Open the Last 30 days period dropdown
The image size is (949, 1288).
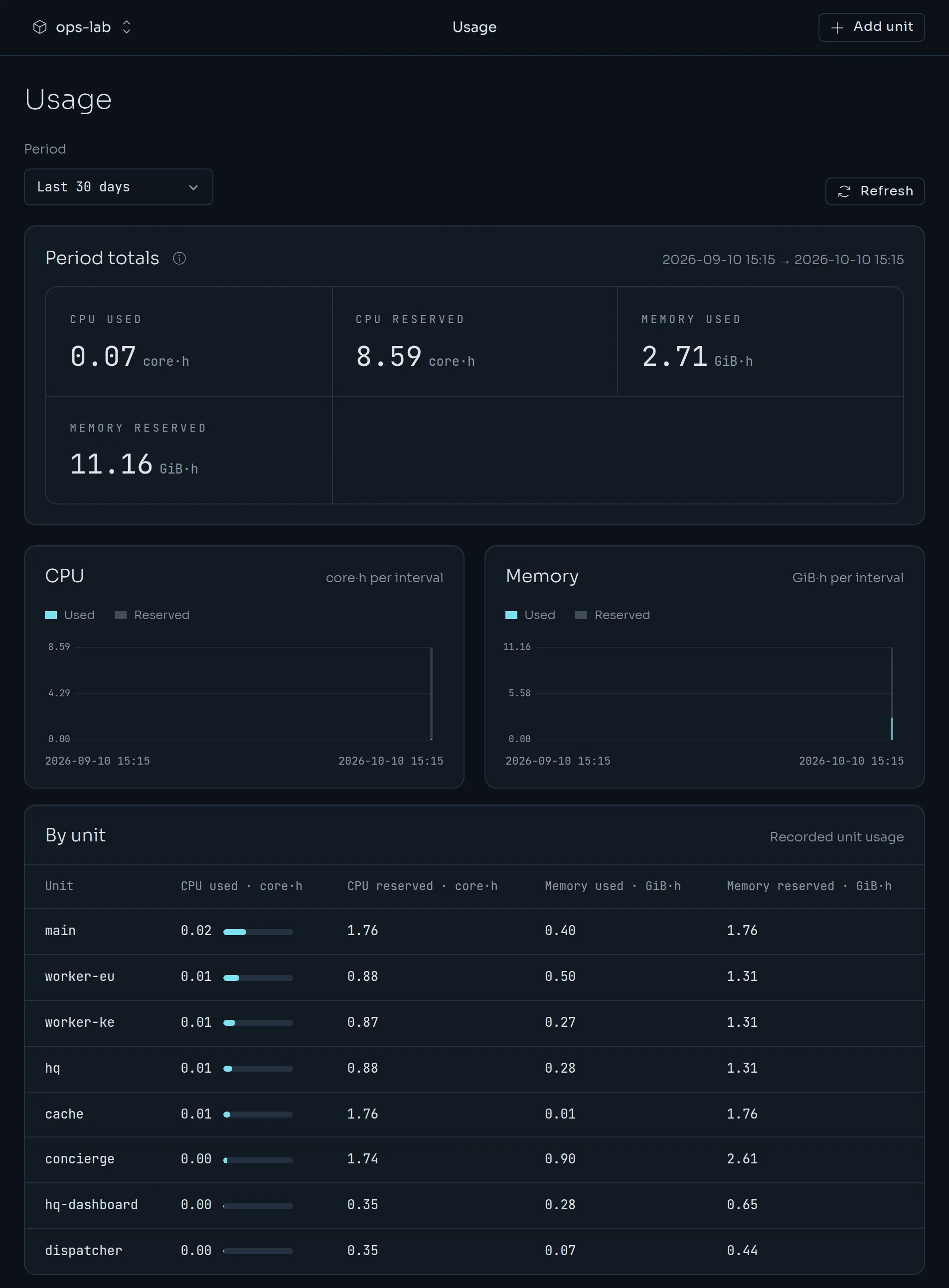coord(118,187)
